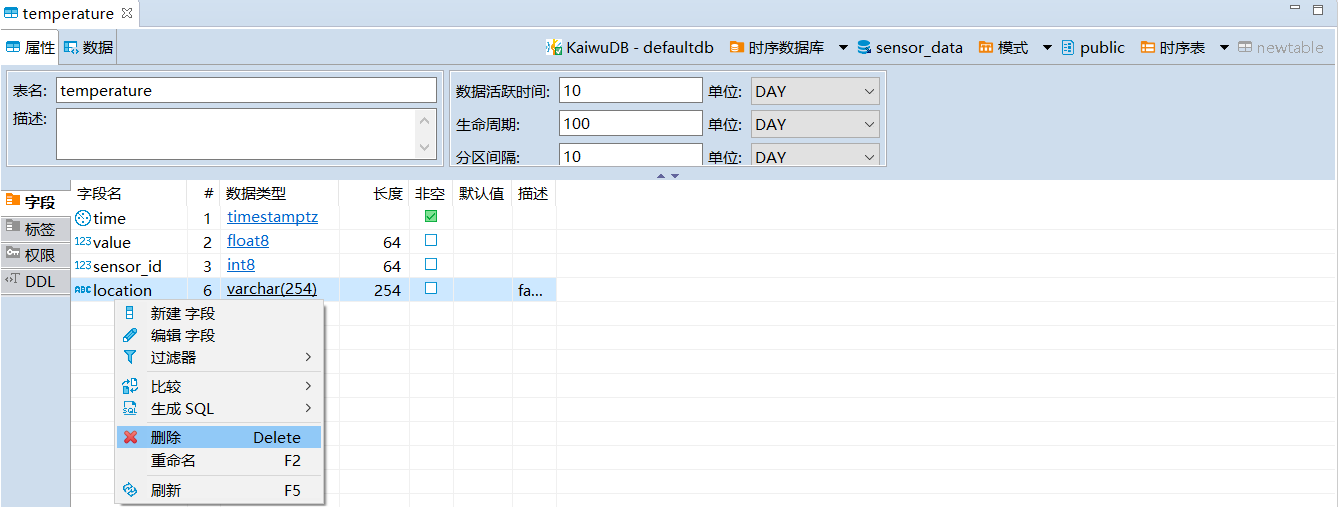Screen dimensions: 1338x507
Task: Click the sensor_data database icon
Action: pos(864,47)
